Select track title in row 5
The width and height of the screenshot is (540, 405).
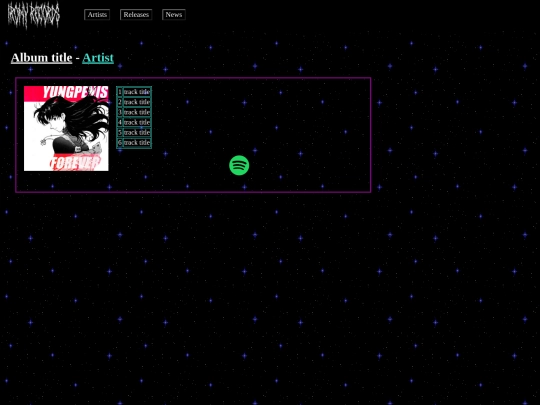pos(137,133)
